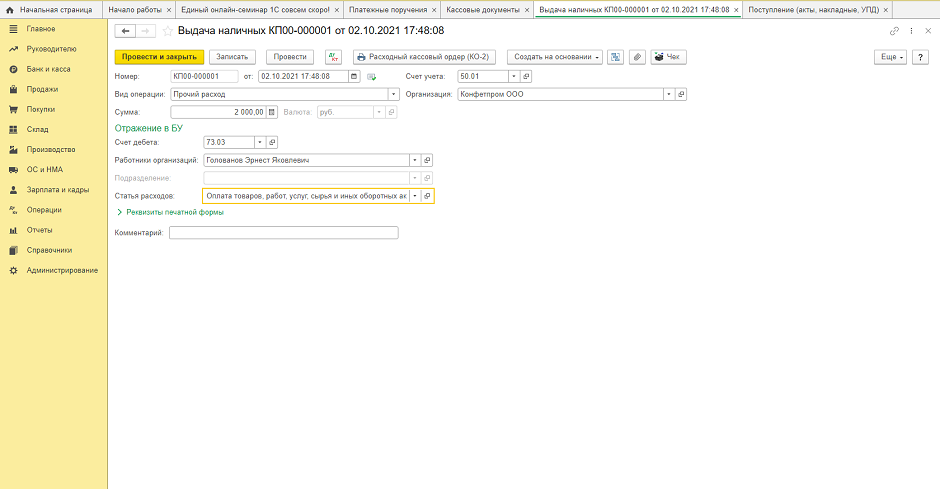Open Зарплата и кадры sidebar section

pyautogui.click(x=57, y=190)
